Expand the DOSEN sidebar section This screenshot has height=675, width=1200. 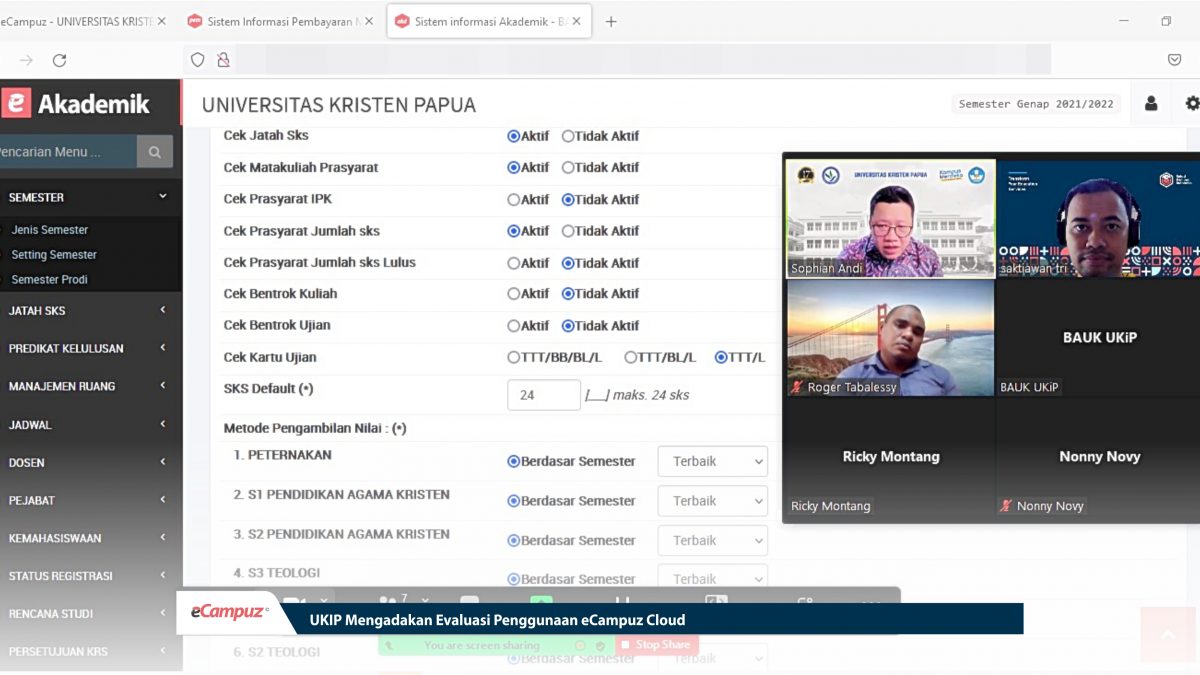click(x=91, y=462)
